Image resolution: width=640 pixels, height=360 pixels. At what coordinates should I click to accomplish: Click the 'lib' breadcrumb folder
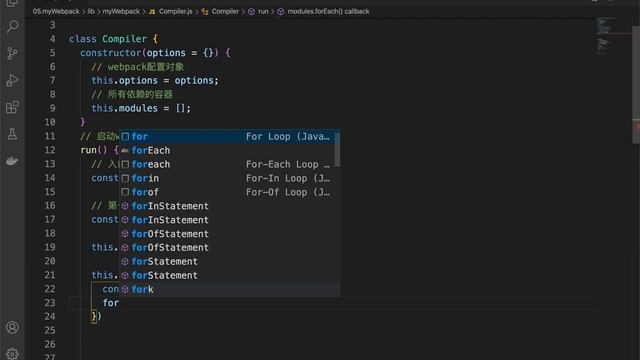coord(91,11)
